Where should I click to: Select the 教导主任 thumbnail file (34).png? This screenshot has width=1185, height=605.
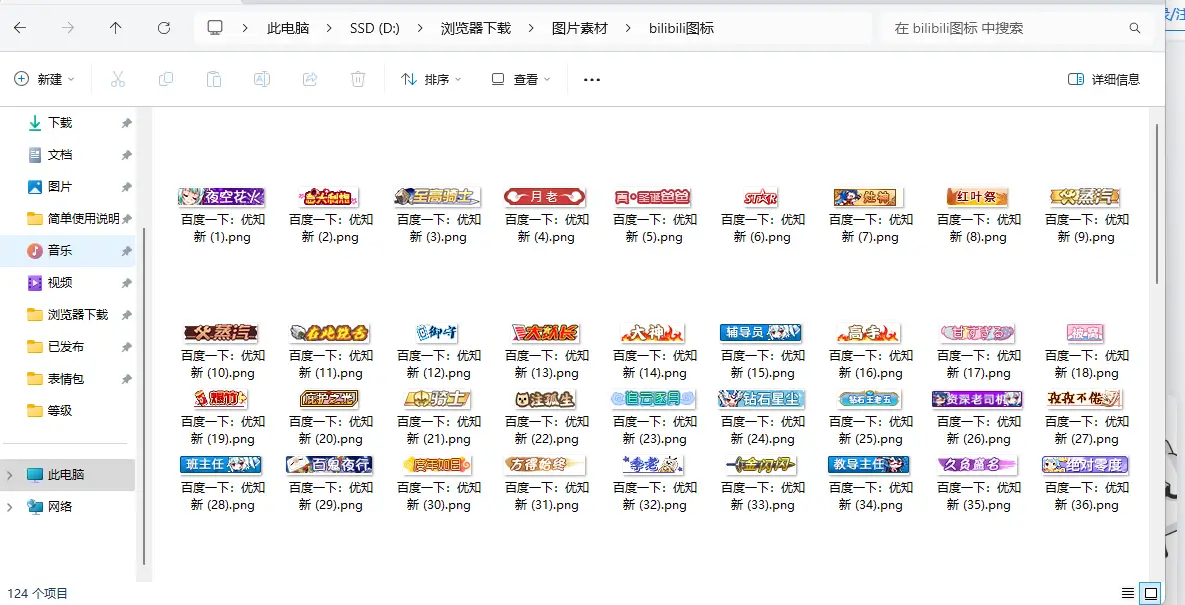click(x=869, y=465)
